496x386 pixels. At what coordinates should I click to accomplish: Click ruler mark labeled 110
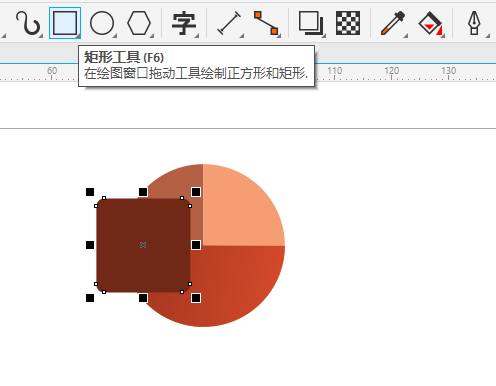pos(334,71)
